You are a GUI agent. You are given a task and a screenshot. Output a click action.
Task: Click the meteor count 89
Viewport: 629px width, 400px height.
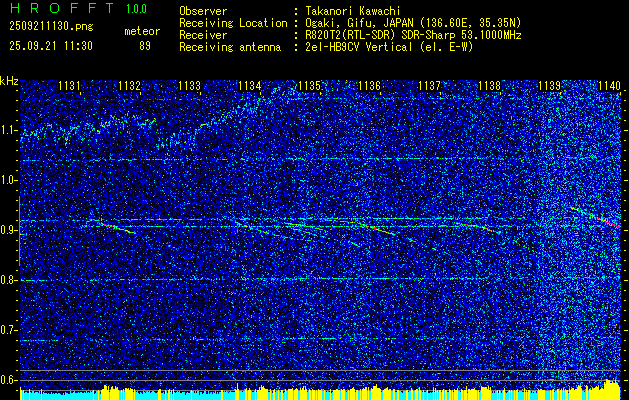point(145,46)
